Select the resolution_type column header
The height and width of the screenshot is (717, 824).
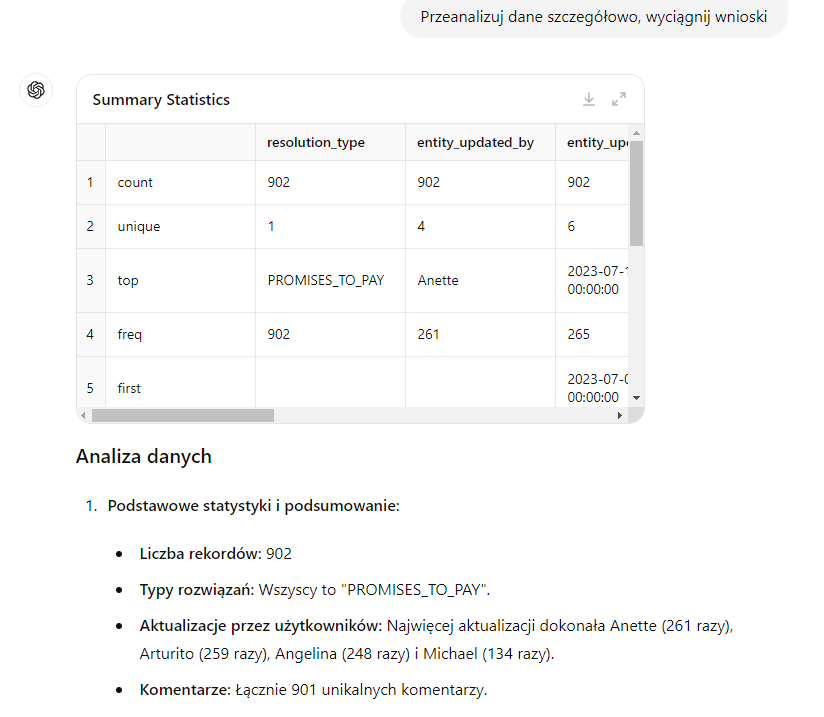point(316,143)
